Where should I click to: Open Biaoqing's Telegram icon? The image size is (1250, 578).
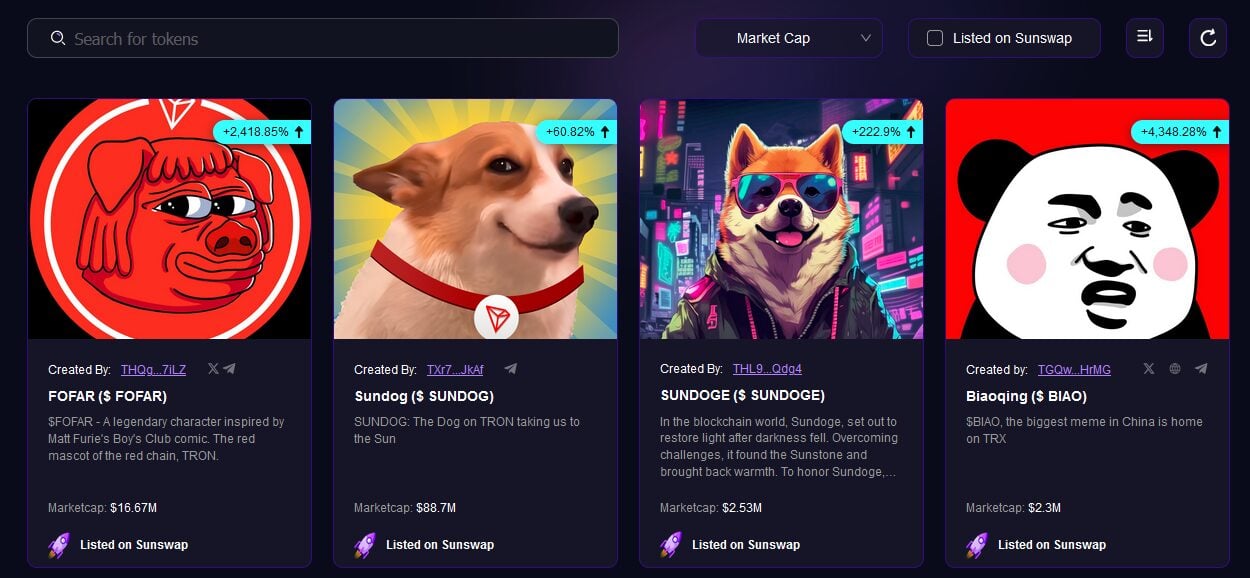[x=1201, y=369]
